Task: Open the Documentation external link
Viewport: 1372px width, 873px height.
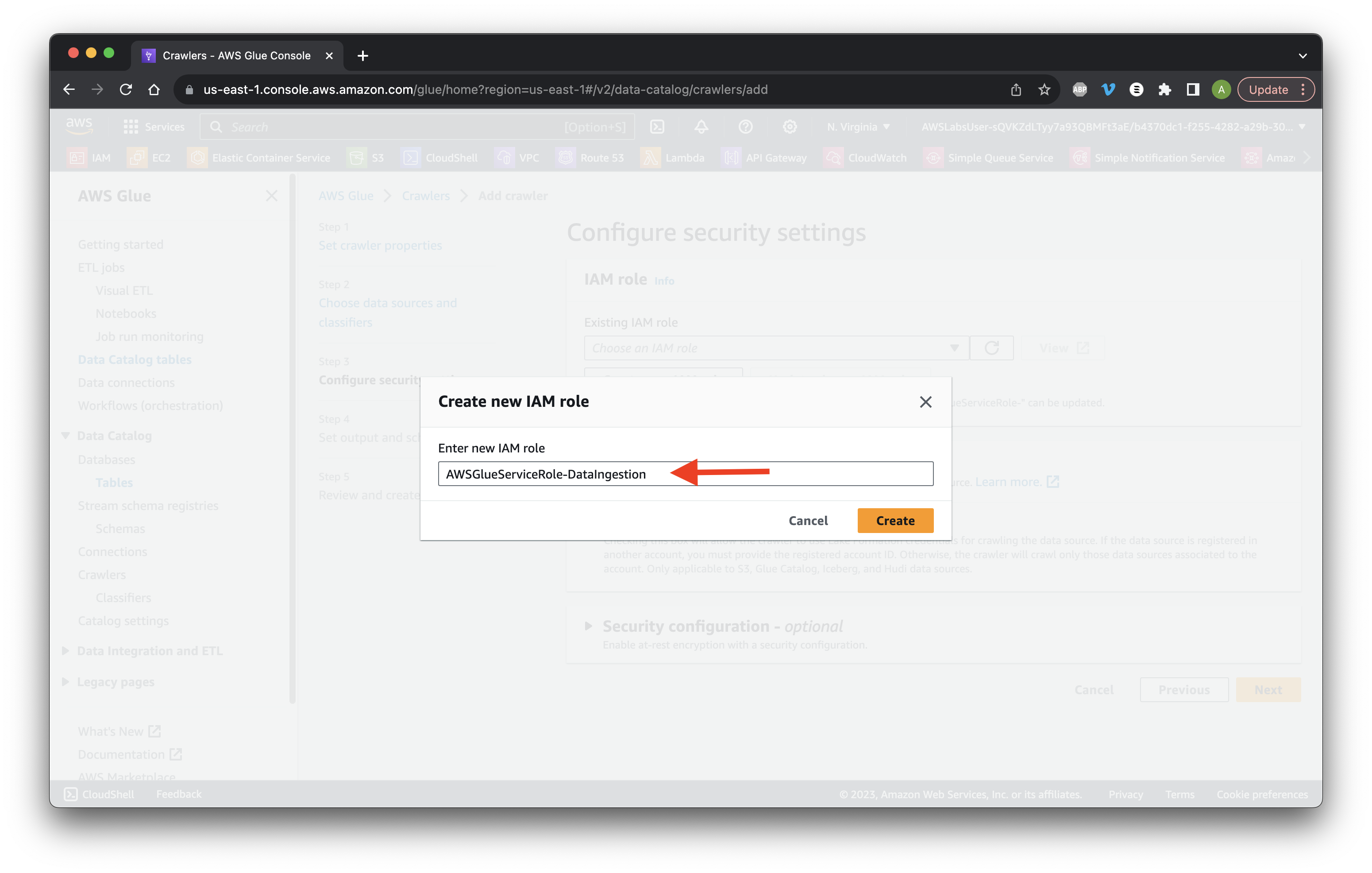Action: click(130, 754)
